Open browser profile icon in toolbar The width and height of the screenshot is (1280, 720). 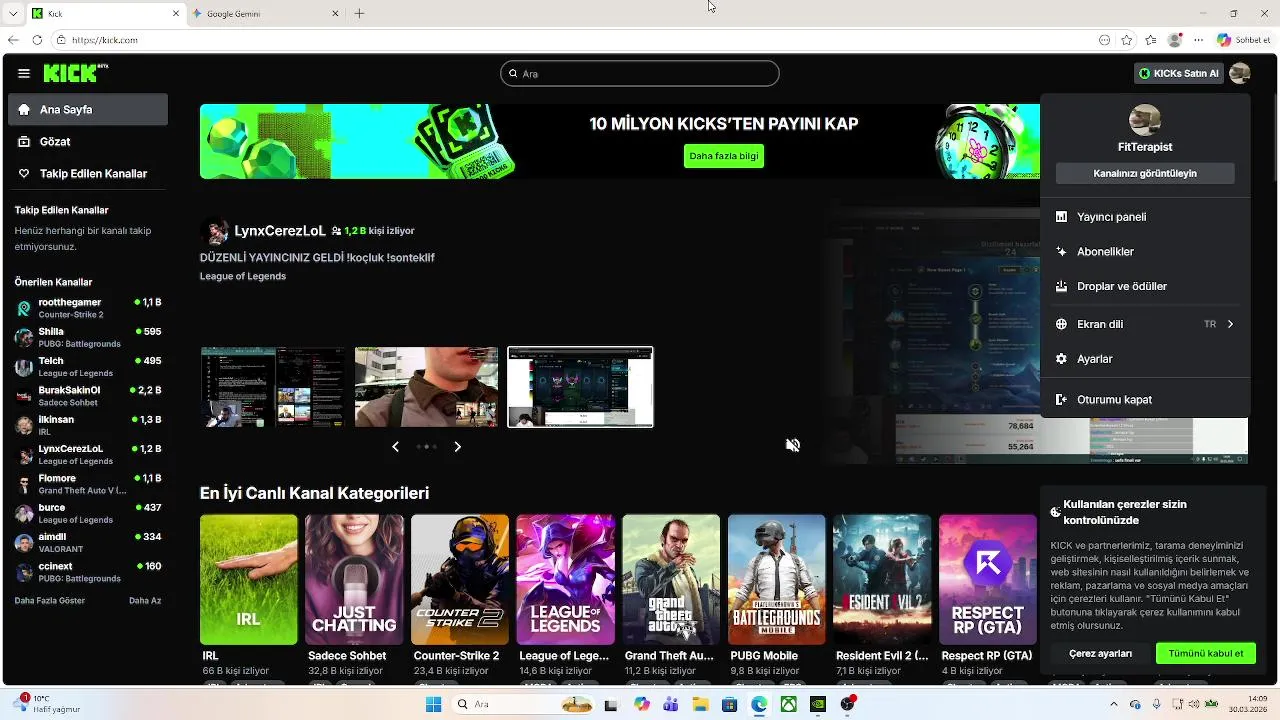[1175, 40]
